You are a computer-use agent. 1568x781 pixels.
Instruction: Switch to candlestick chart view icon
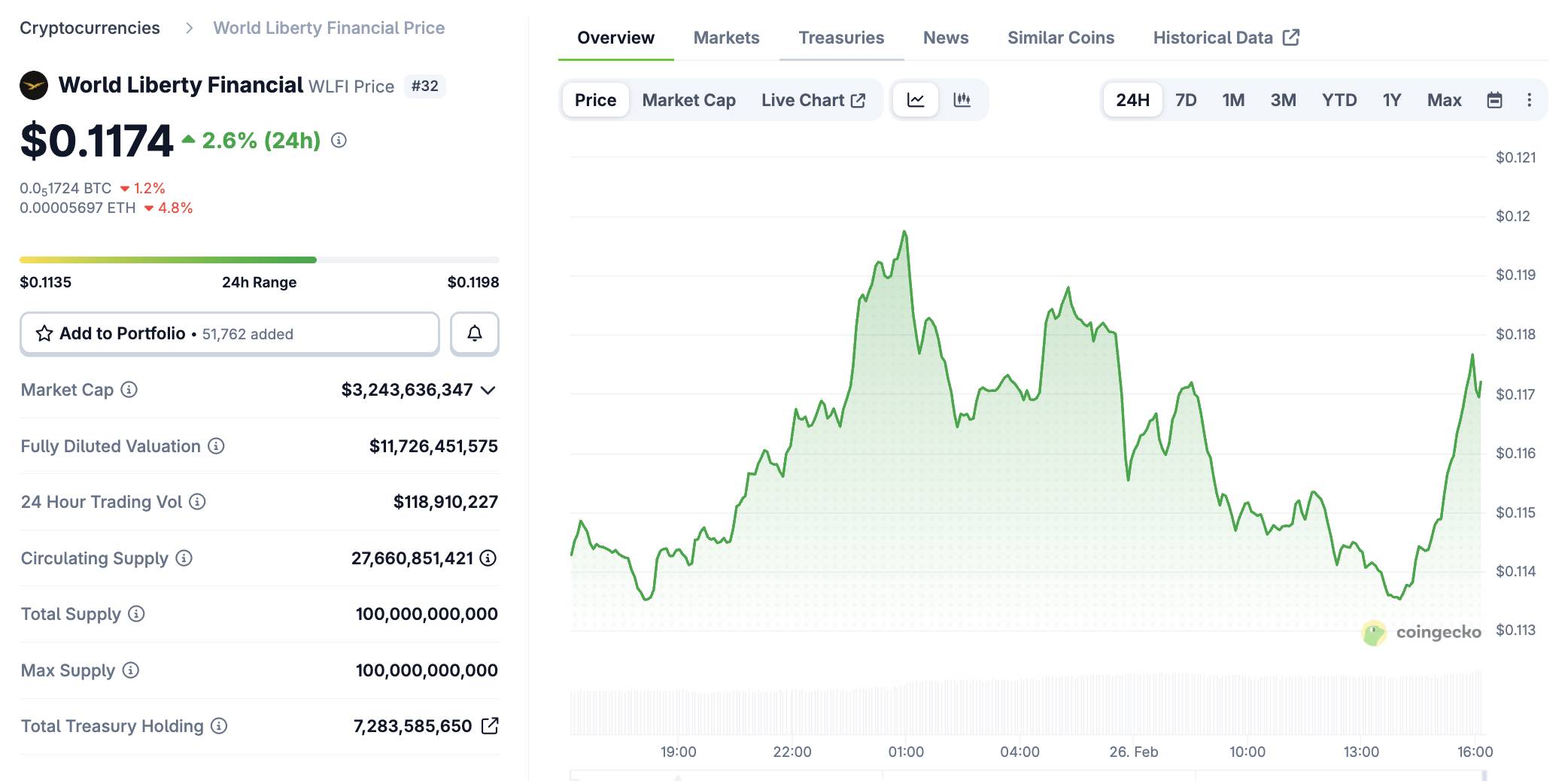pyautogui.click(x=962, y=100)
